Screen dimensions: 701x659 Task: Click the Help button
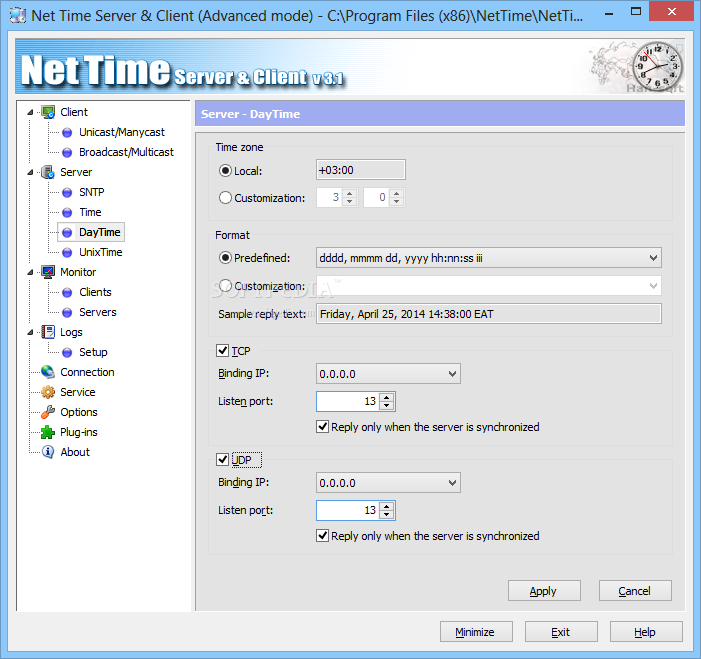tap(646, 632)
